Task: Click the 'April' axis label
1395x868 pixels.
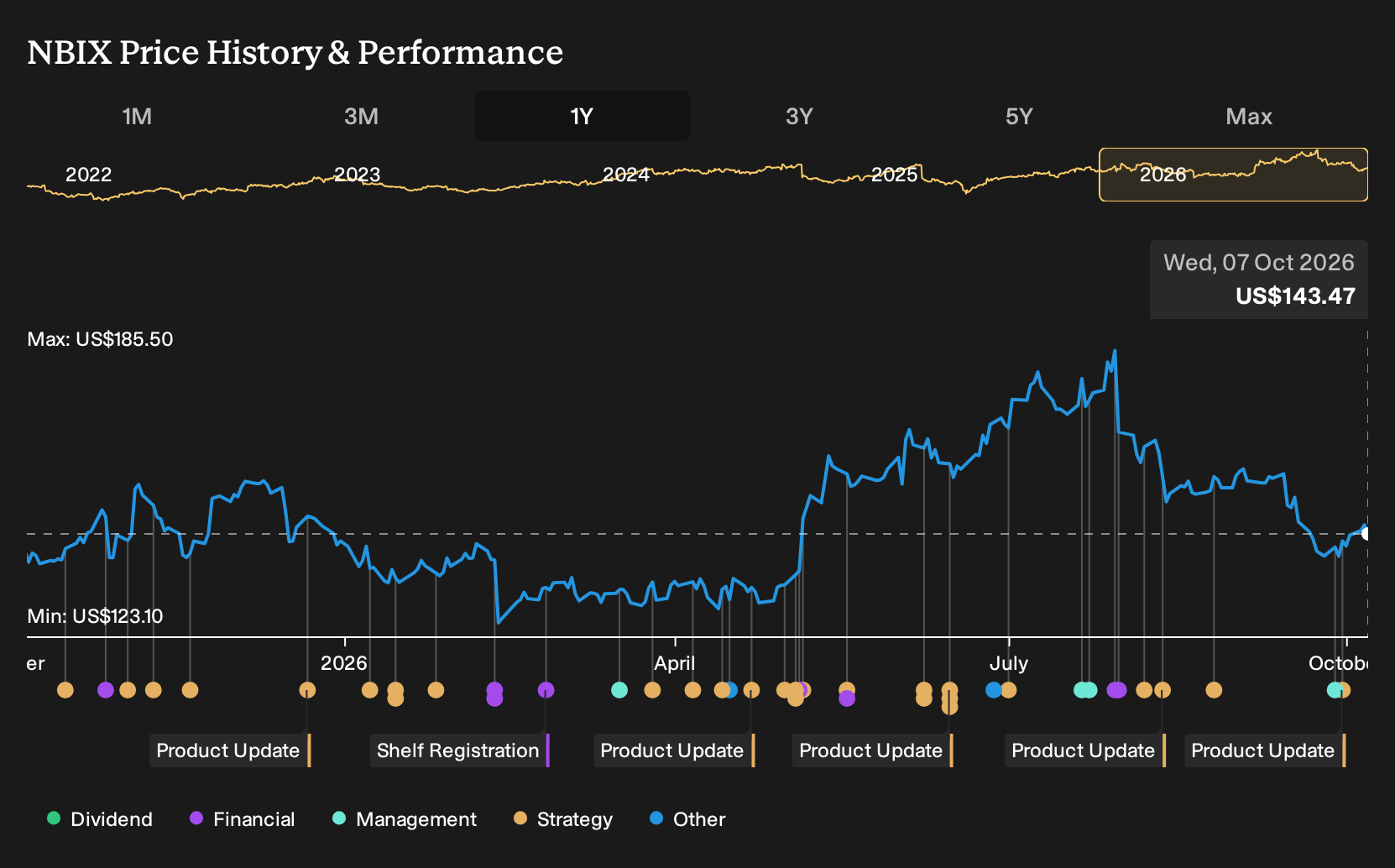Action: (x=675, y=663)
